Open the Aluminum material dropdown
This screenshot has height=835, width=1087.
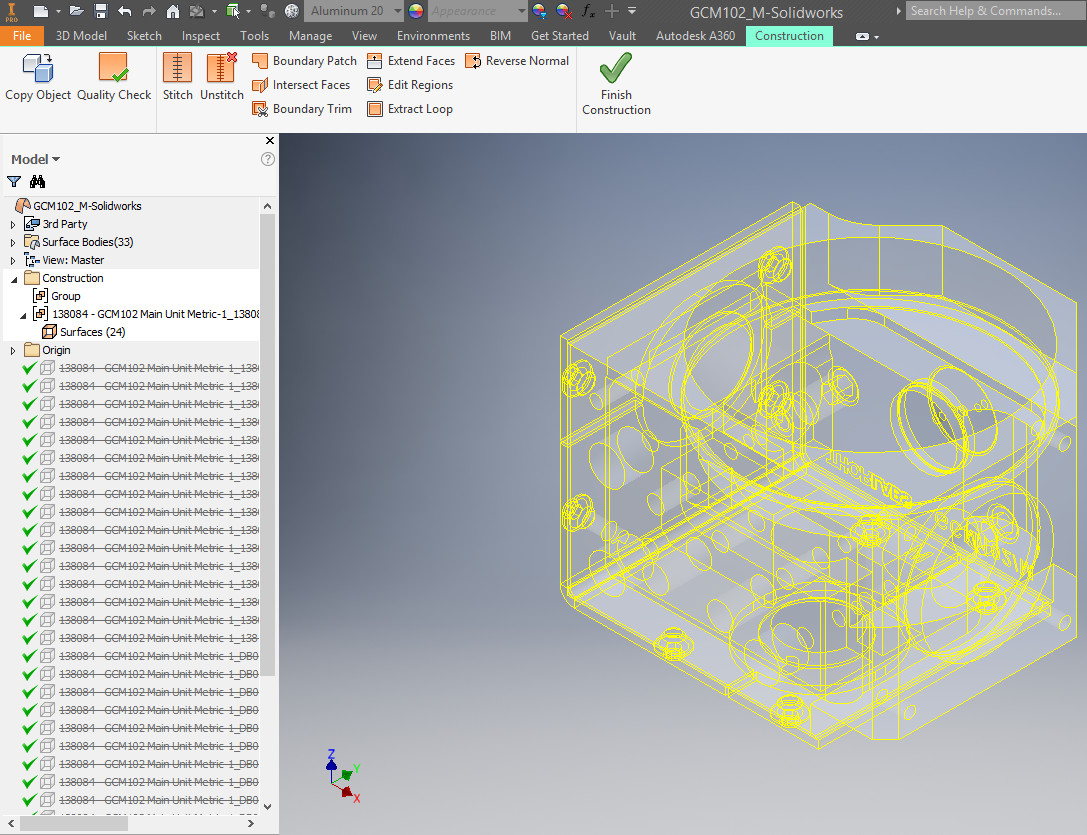[x=397, y=11]
